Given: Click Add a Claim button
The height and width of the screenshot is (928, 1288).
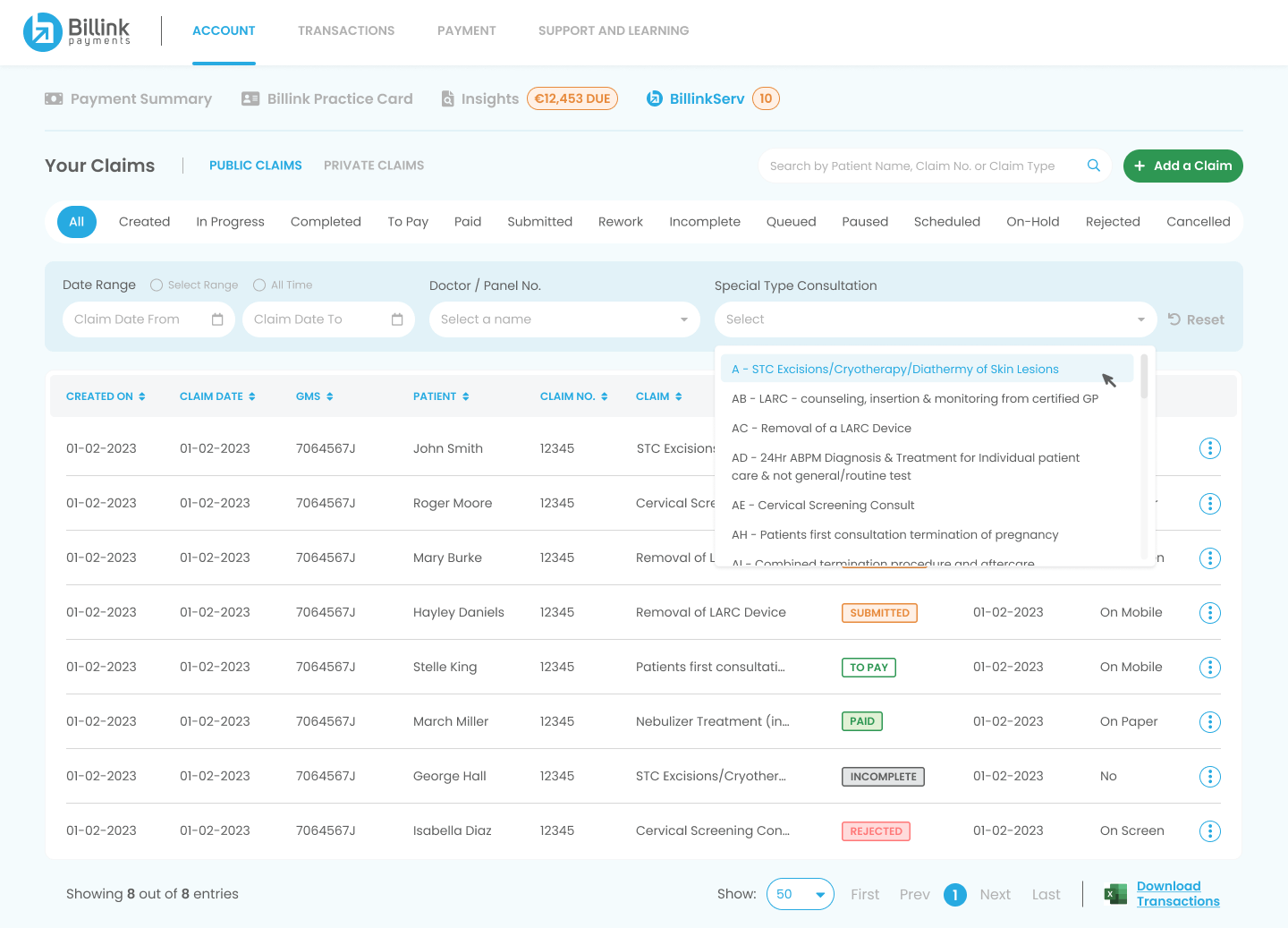Looking at the screenshot, I should click(1182, 166).
